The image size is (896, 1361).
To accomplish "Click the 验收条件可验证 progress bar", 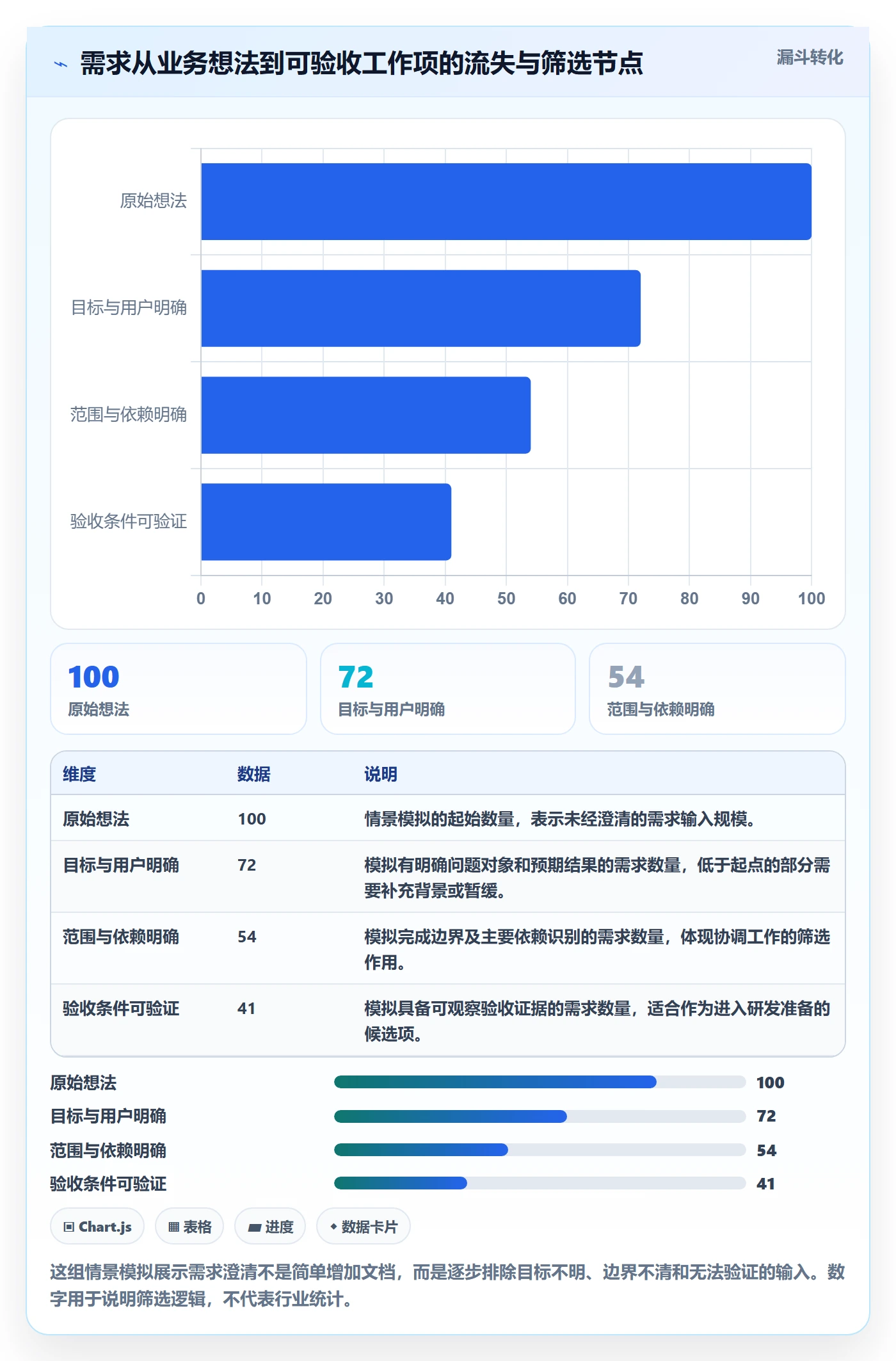I will coord(540,1183).
